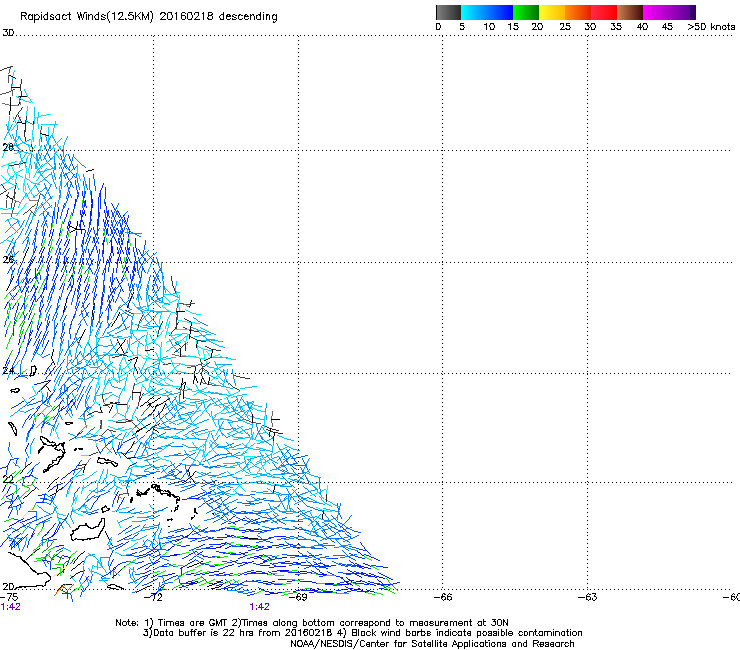
Task: Click the cyan-to-blue 5-15 knots color segment
Action: pos(487,12)
